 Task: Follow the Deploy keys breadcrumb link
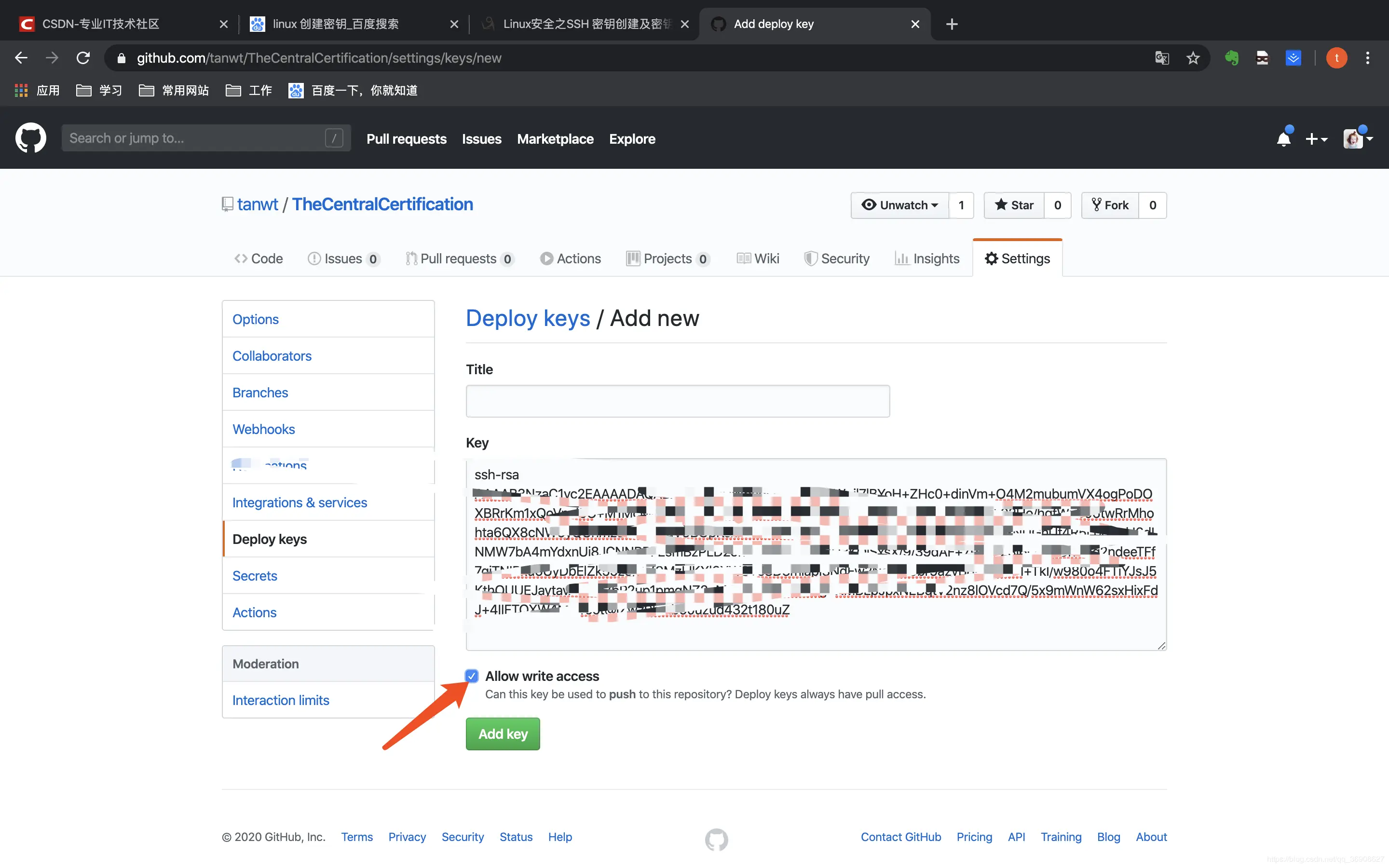[x=528, y=318]
